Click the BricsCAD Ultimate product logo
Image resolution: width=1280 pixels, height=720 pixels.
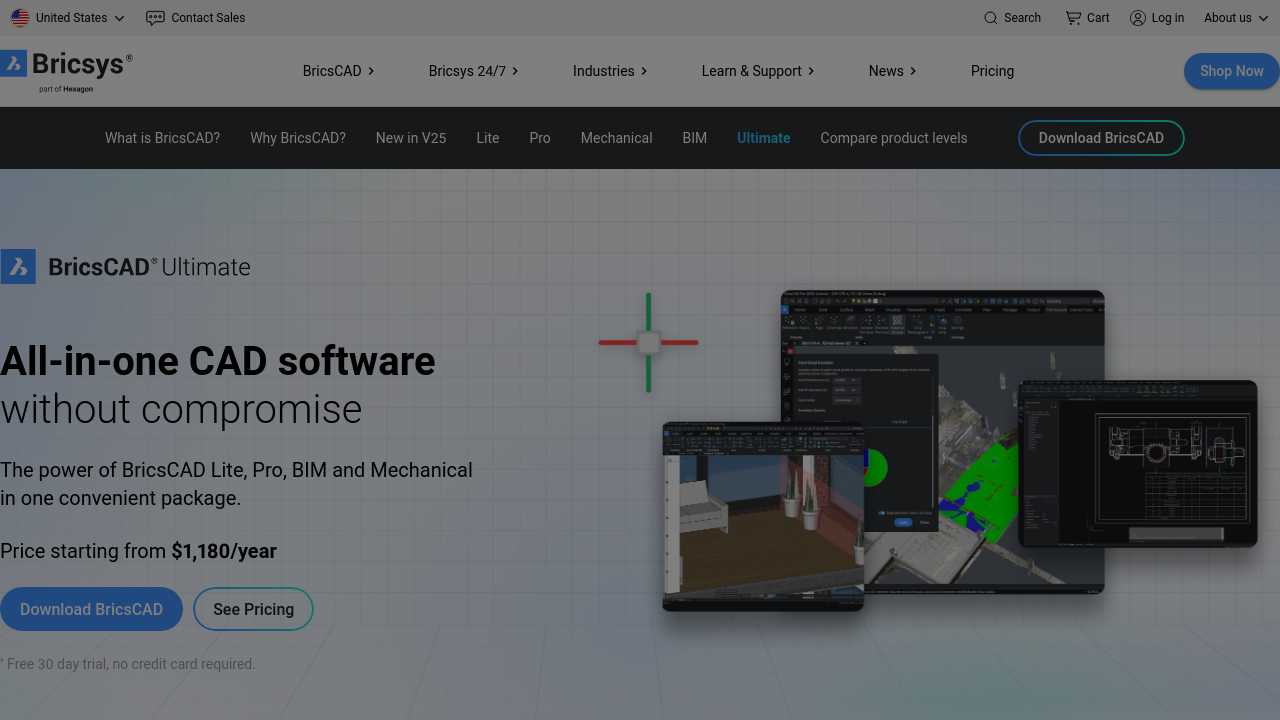click(x=126, y=267)
